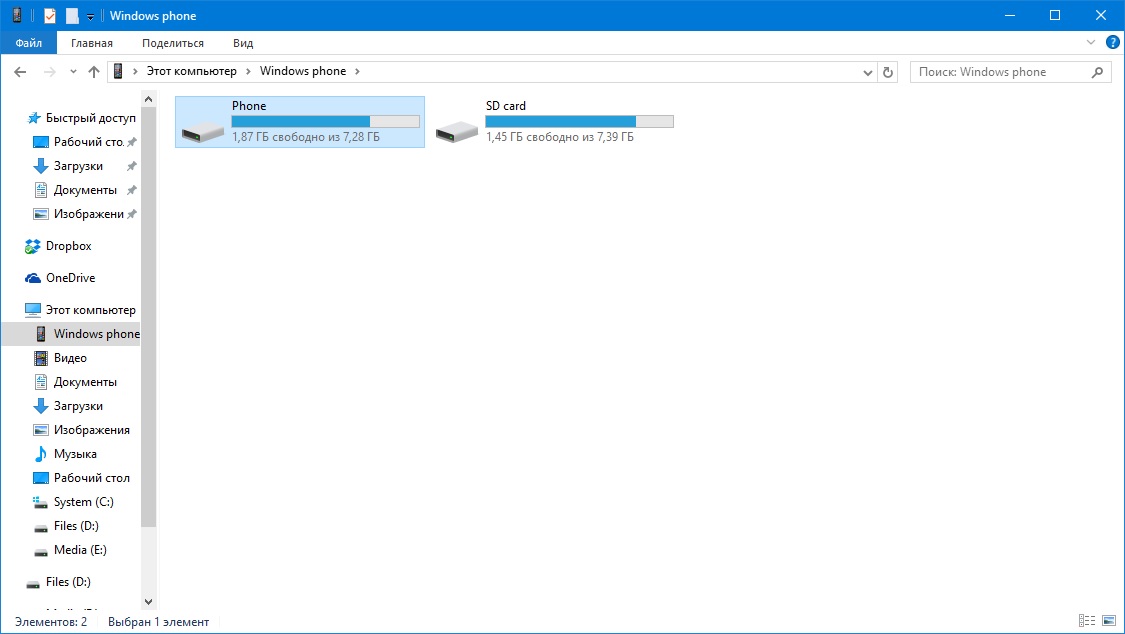Screen dimensions: 1125x634
Task: Open pinned Загрузки under quick access
Action: pyautogui.click(x=80, y=166)
